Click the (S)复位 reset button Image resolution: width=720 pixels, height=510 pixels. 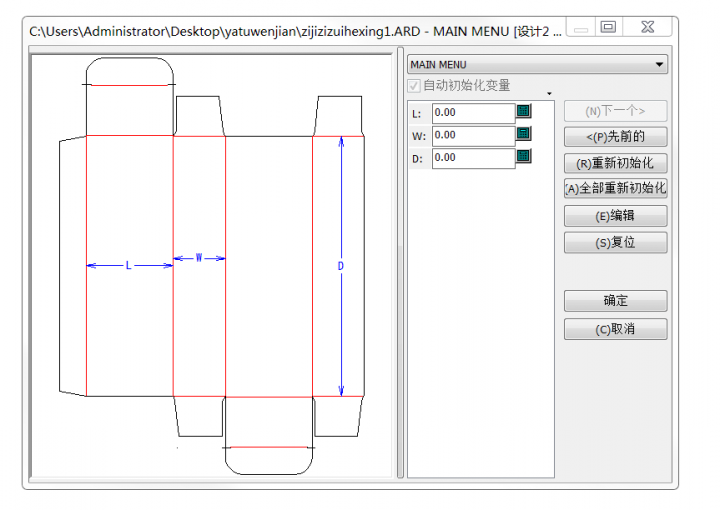[x=615, y=242]
